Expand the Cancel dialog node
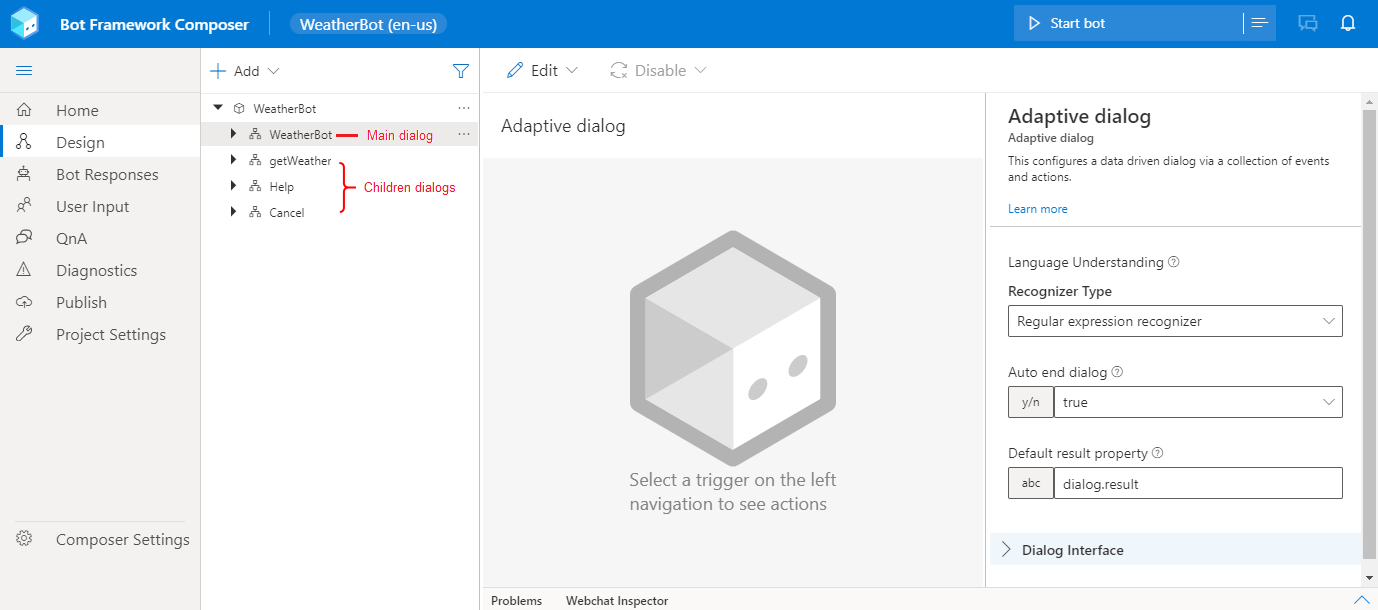Image resolution: width=1378 pixels, height=610 pixels. [x=234, y=212]
